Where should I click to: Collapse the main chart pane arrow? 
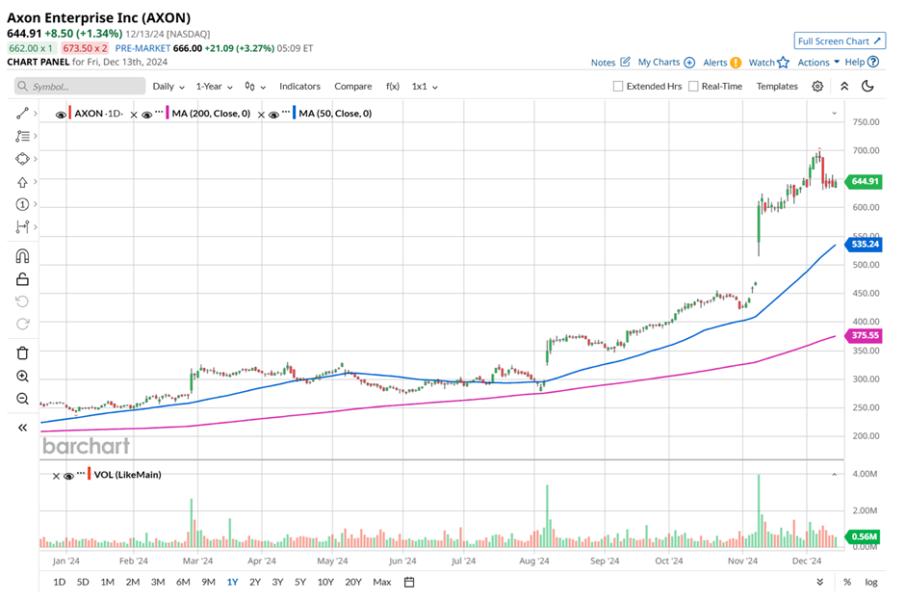click(834, 113)
